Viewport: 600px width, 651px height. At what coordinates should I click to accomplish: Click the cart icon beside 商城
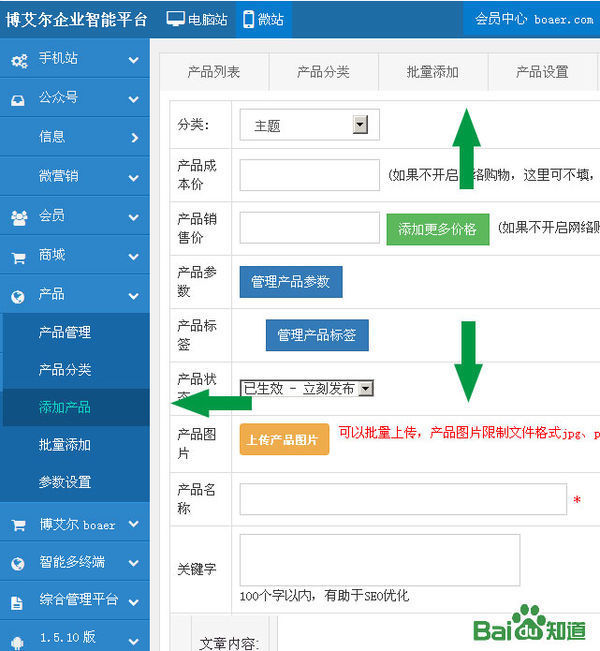pos(19,258)
